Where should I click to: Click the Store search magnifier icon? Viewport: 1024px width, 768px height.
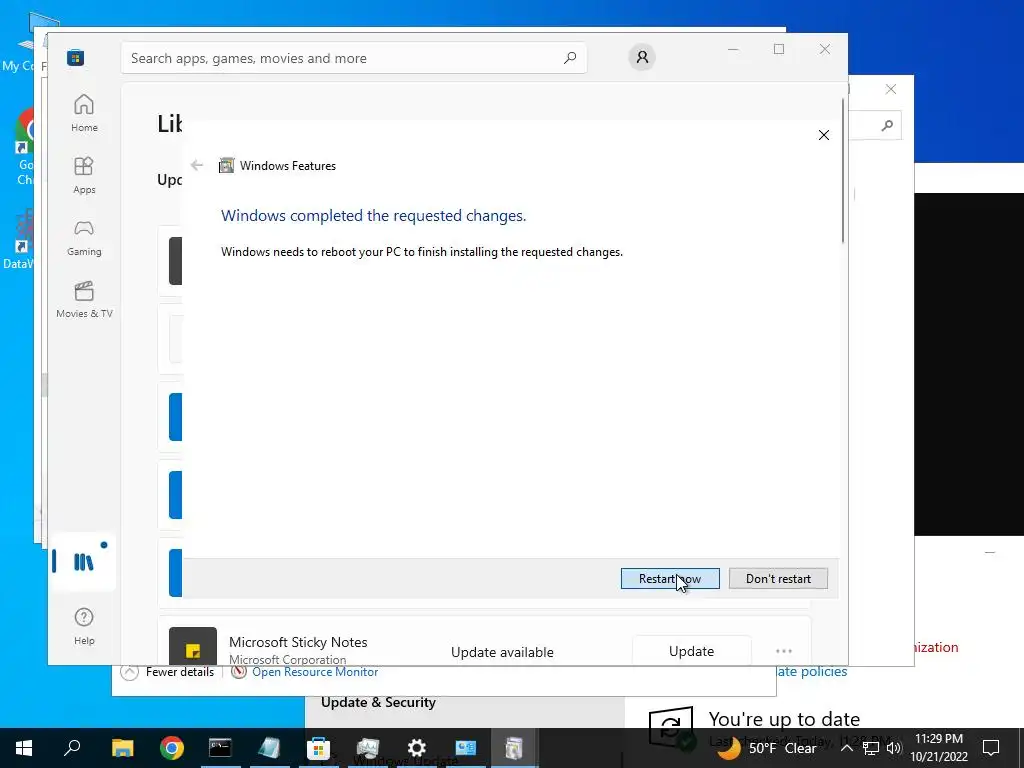click(x=569, y=58)
